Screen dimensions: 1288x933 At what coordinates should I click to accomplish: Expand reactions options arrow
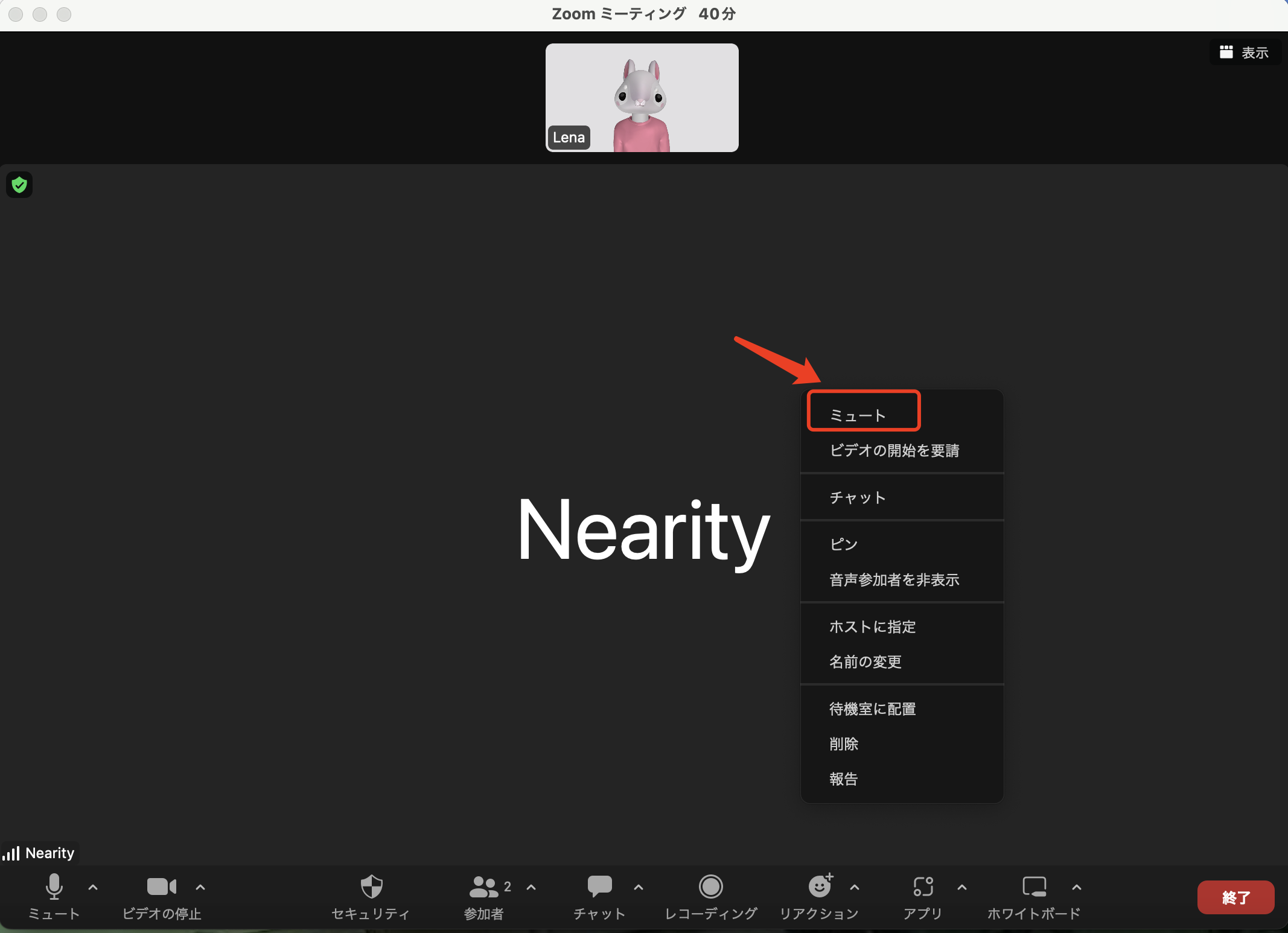(855, 887)
